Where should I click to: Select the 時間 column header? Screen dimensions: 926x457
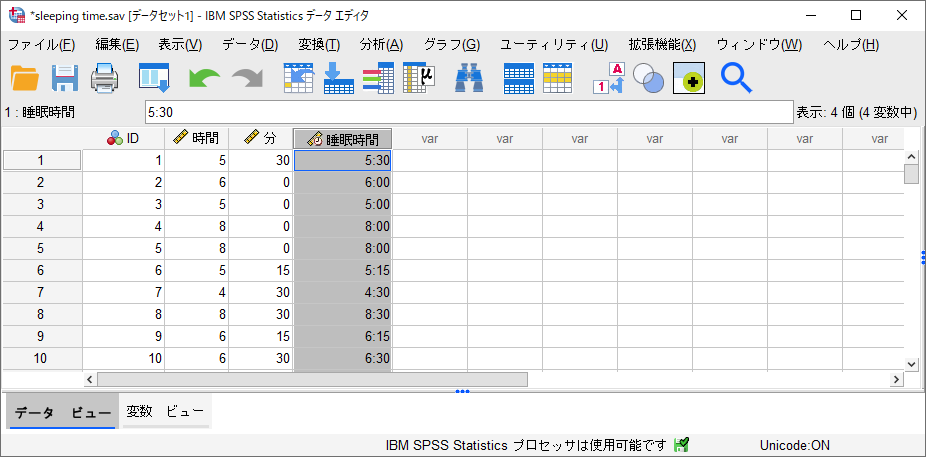[x=196, y=139]
